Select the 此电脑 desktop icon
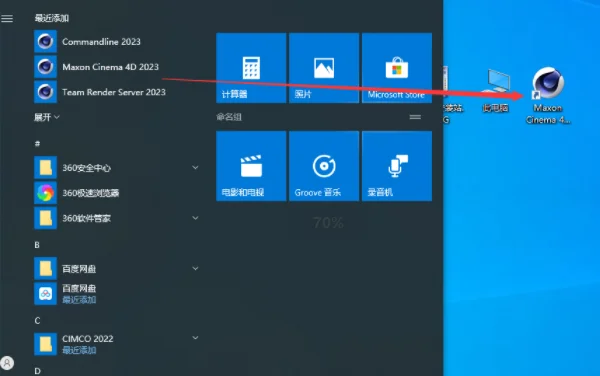The image size is (600, 376). tap(496, 91)
